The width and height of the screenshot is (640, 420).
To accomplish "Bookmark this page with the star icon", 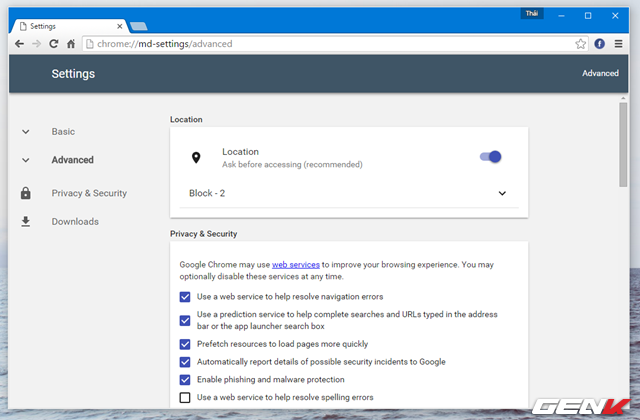I will coord(581,44).
